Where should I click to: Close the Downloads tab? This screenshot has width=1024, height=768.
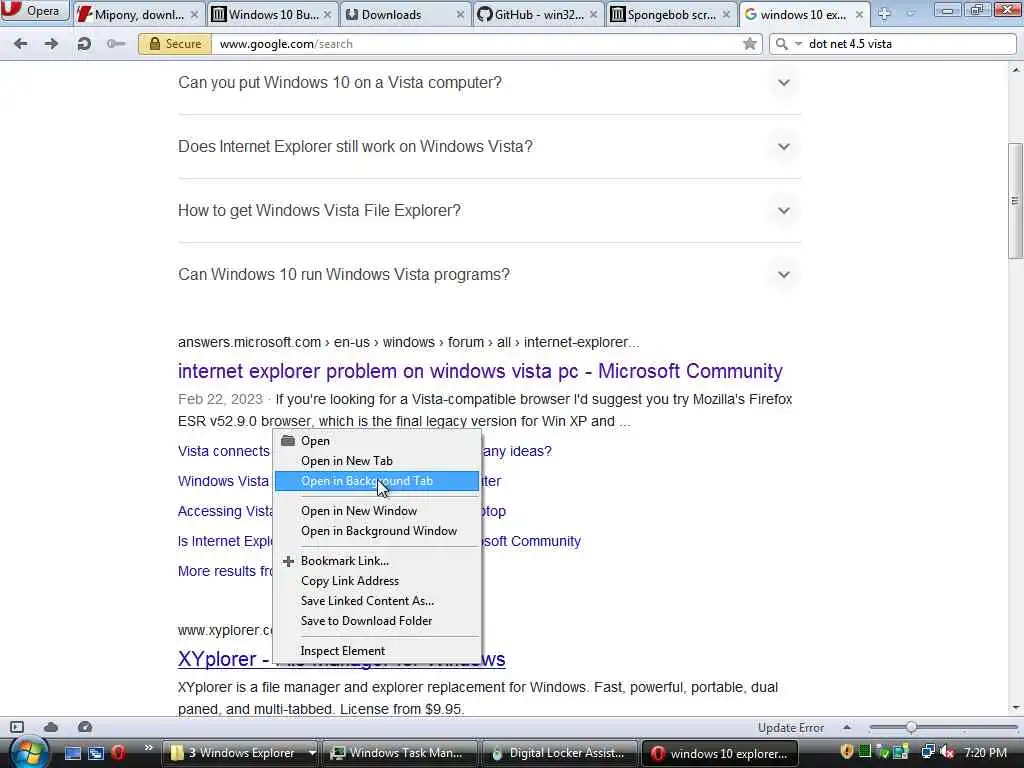[460, 14]
